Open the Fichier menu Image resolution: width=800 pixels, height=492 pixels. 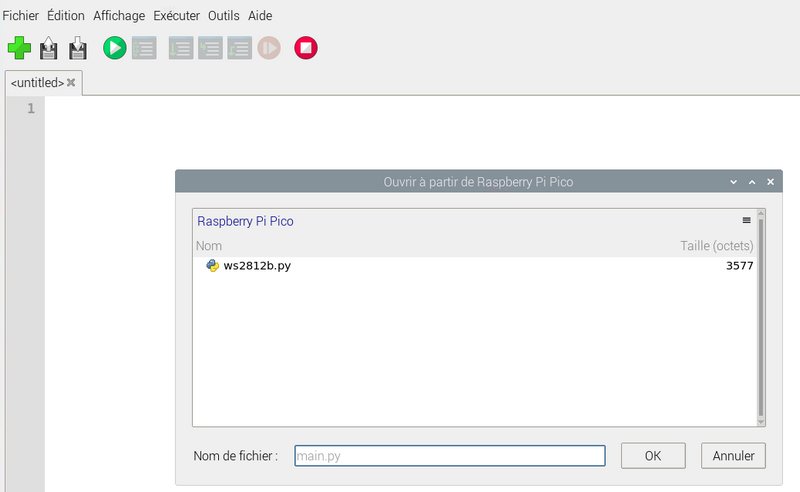[x=20, y=16]
